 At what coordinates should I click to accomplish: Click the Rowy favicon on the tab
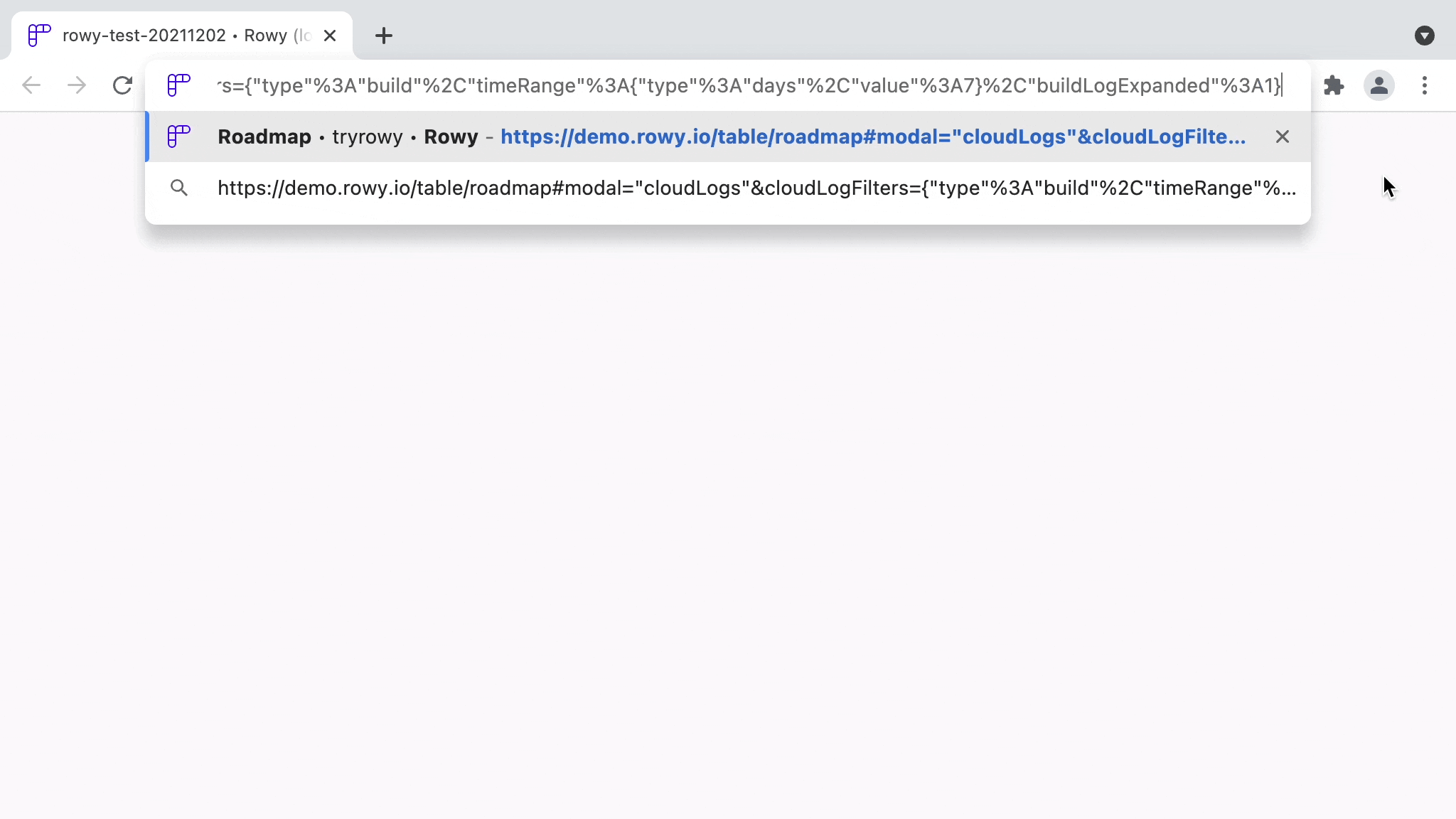tap(39, 36)
